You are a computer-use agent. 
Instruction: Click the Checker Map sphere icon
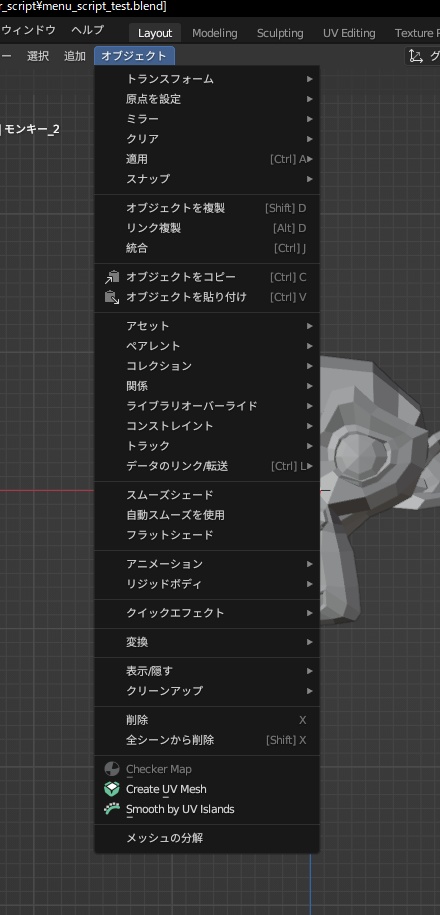[x=111, y=769]
